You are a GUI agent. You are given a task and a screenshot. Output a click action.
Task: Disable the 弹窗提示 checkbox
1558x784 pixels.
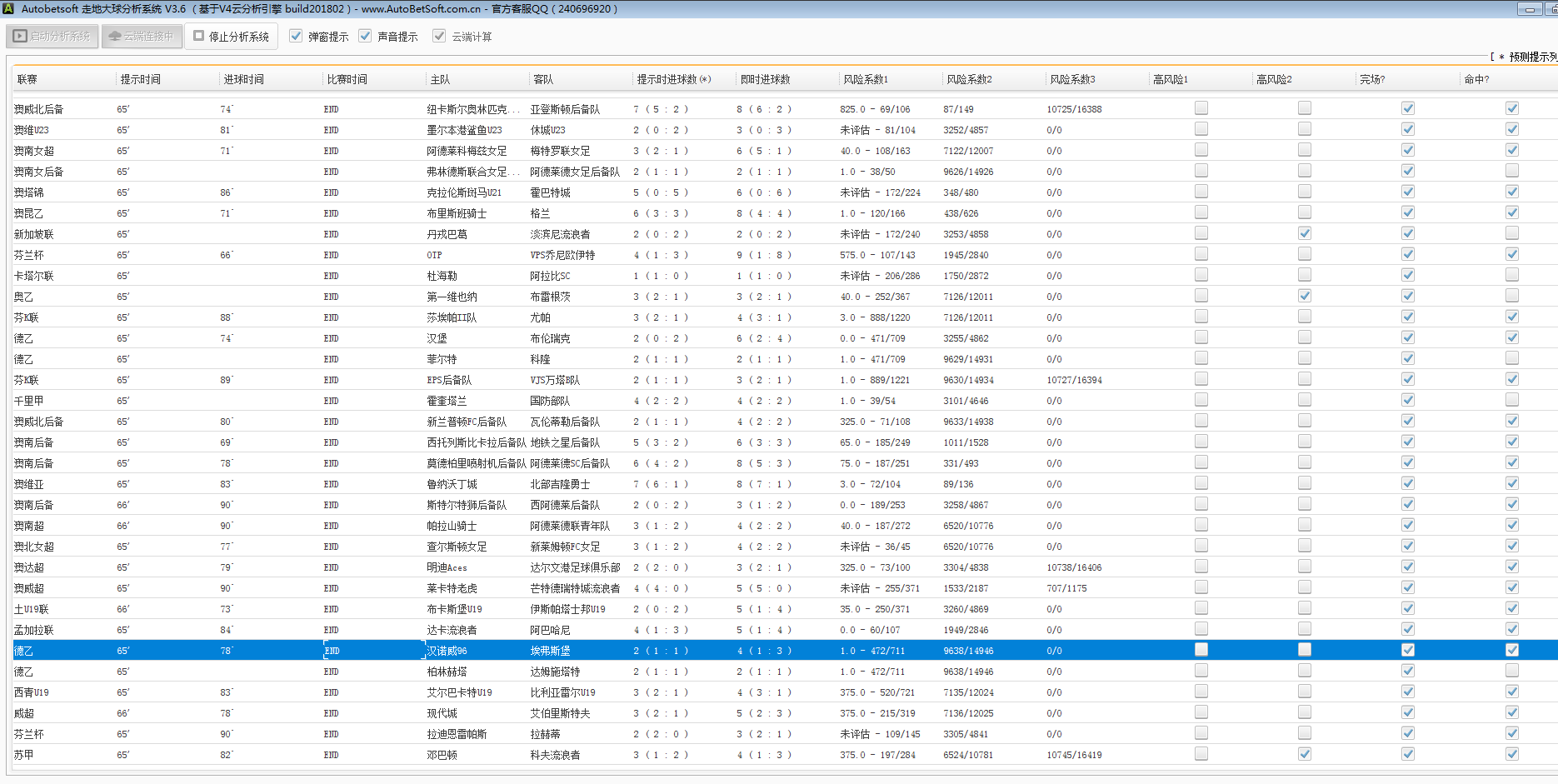coord(296,36)
